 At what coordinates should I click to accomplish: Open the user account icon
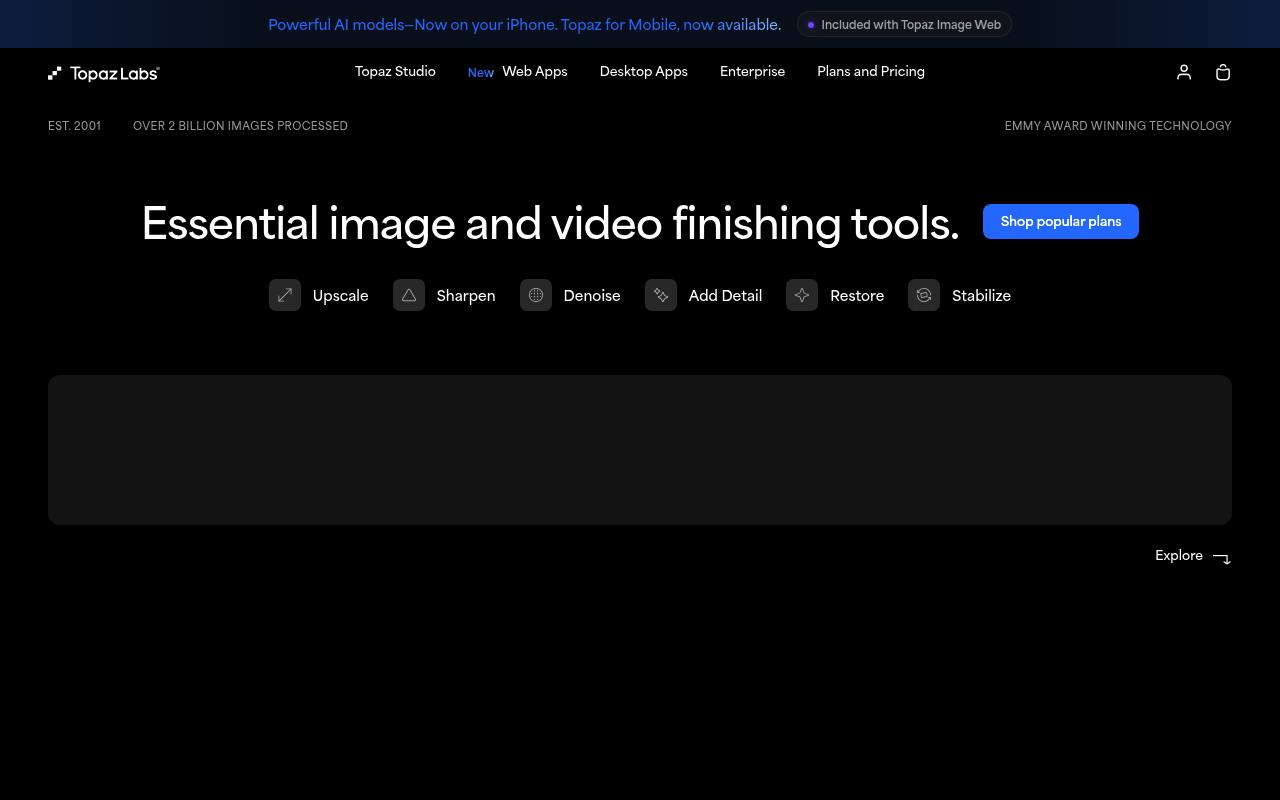(x=1184, y=72)
